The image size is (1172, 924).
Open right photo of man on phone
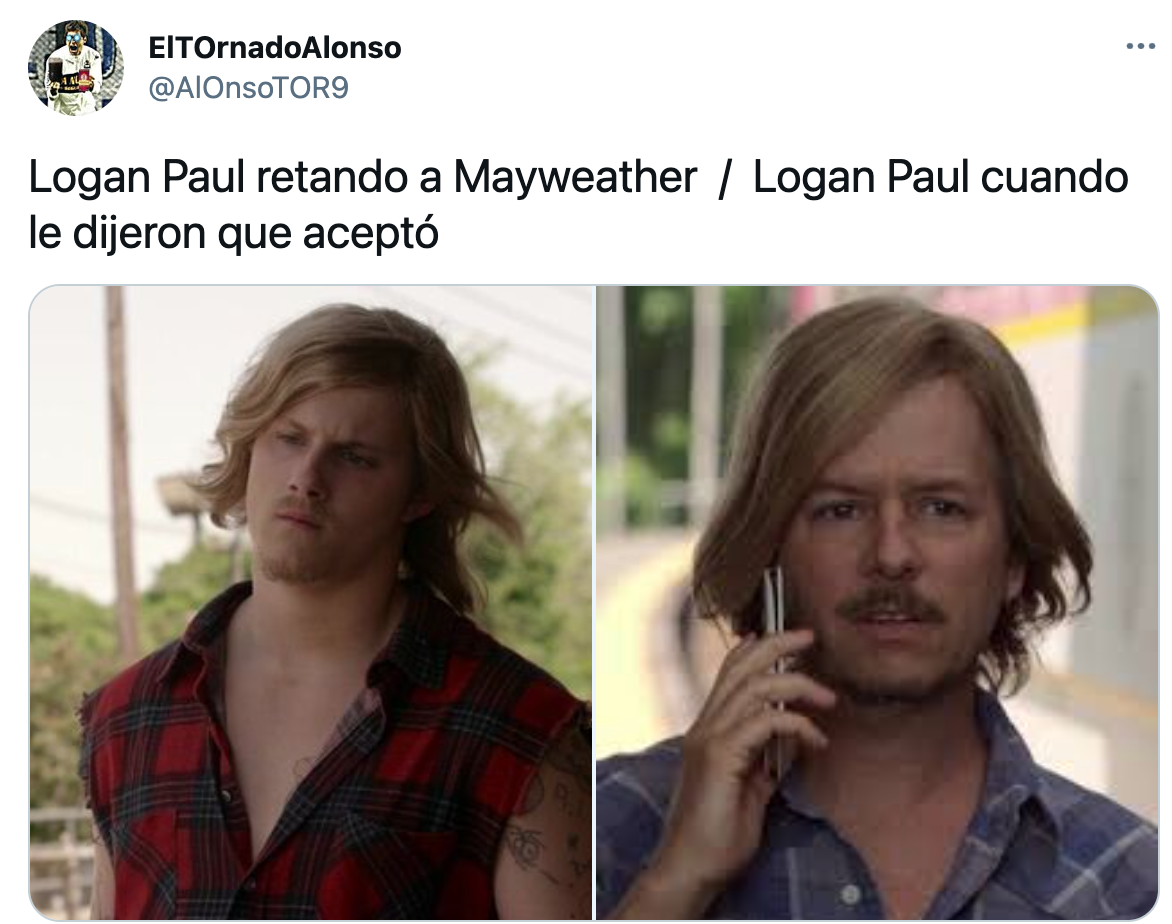(x=877, y=603)
